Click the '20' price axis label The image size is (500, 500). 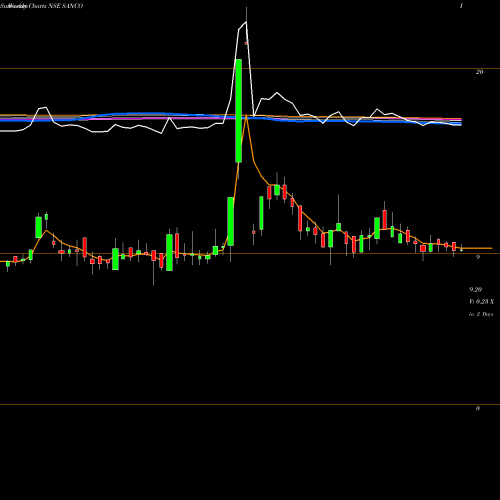coord(479,72)
